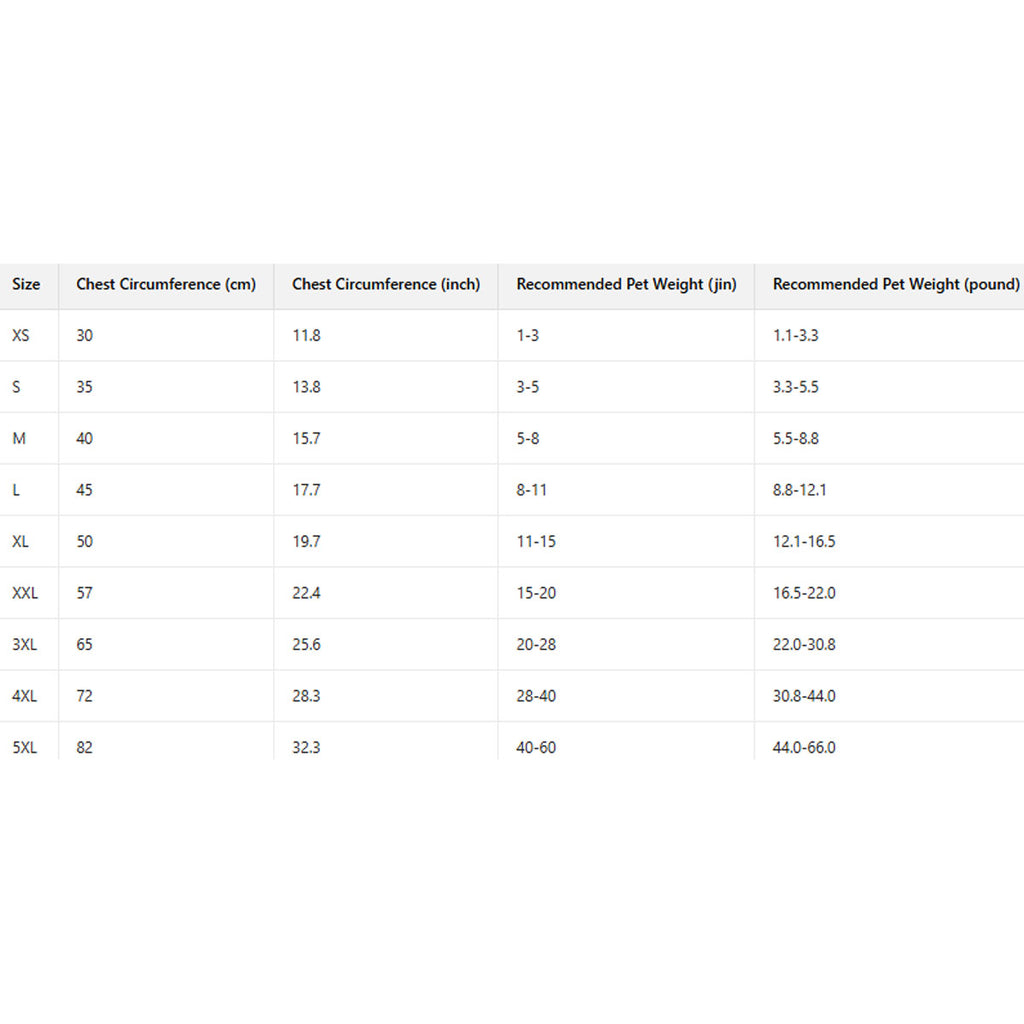
Task: Select the 1.1-3.3 pound weight cell
Action: pos(795,336)
